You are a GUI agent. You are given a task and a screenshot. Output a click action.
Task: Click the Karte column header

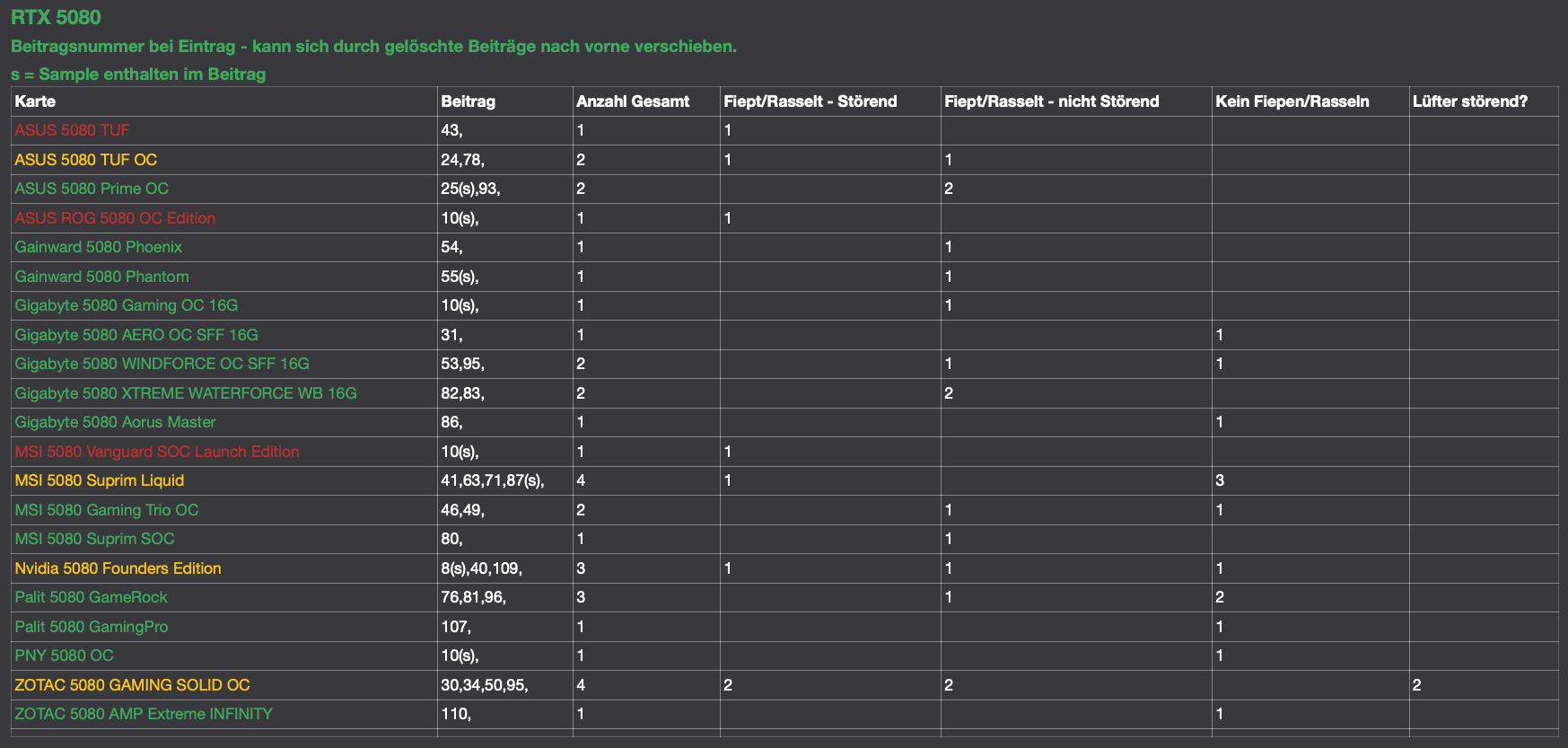click(x=35, y=101)
